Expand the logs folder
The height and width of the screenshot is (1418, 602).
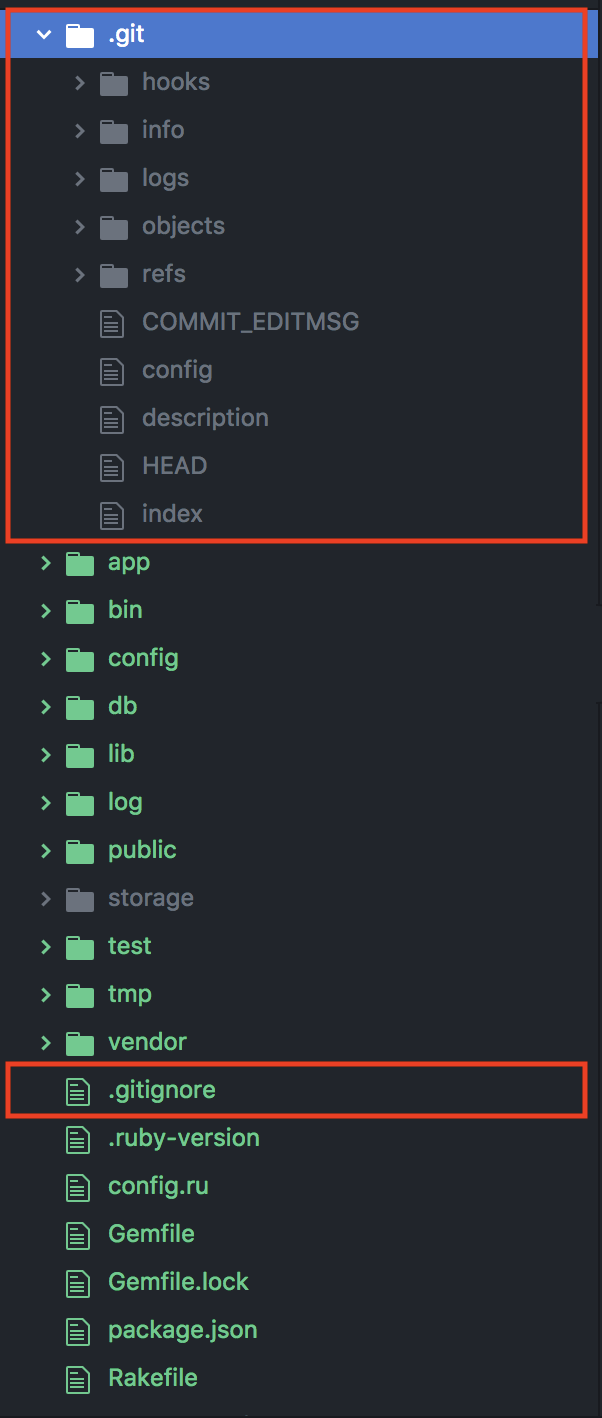click(79, 178)
